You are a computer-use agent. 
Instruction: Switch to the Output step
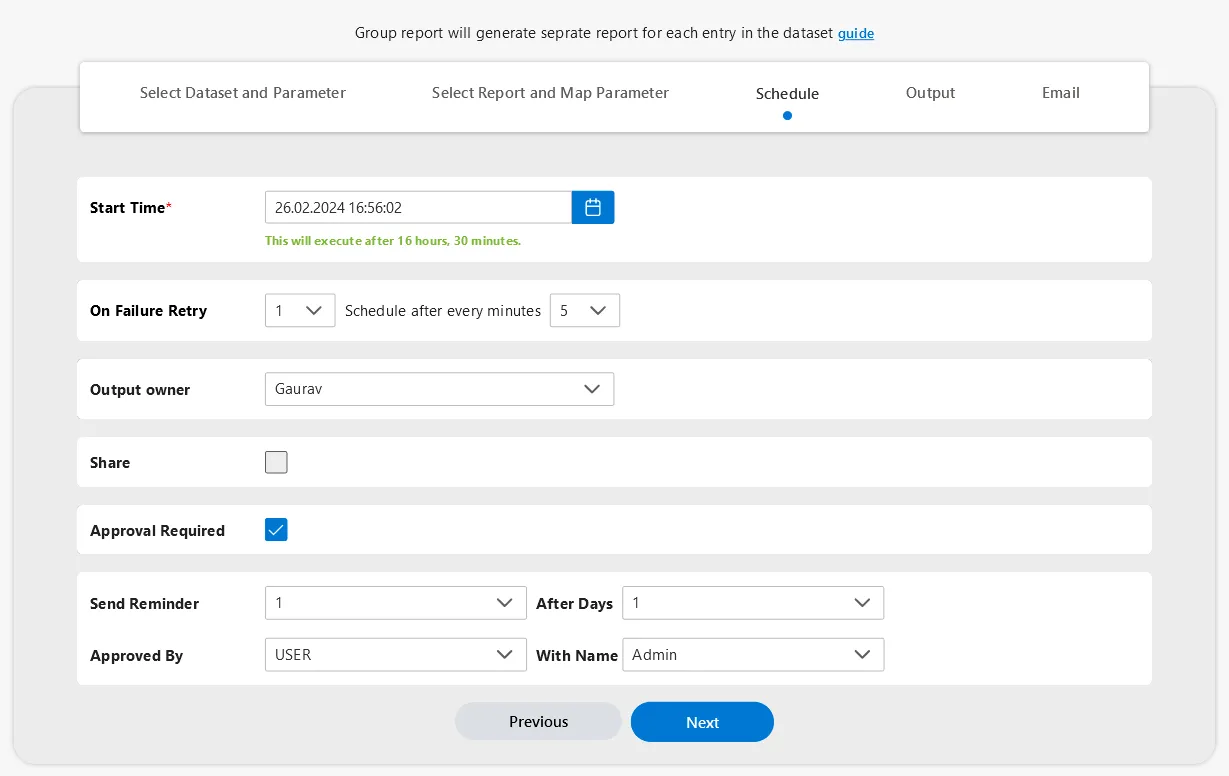930,93
